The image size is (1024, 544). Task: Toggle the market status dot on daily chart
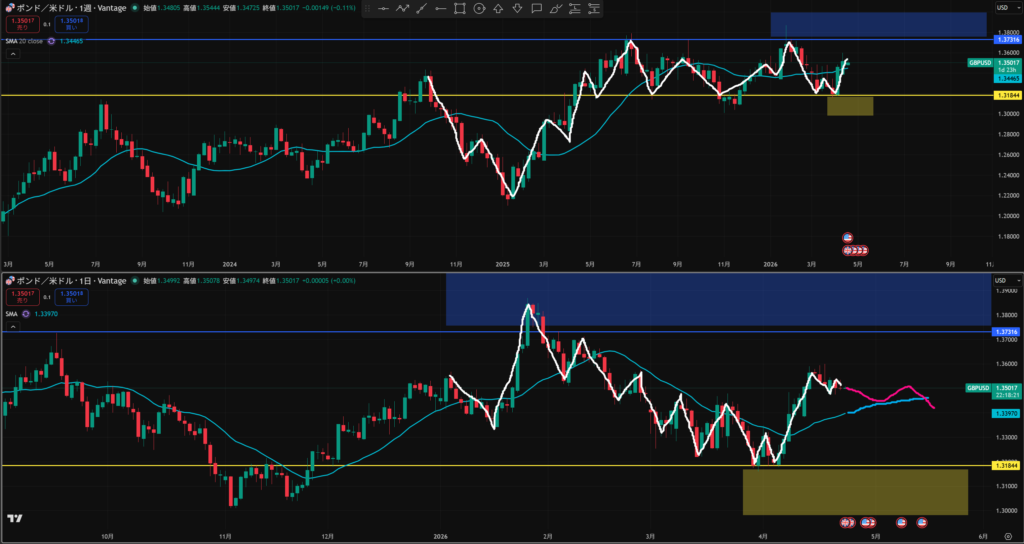point(135,281)
